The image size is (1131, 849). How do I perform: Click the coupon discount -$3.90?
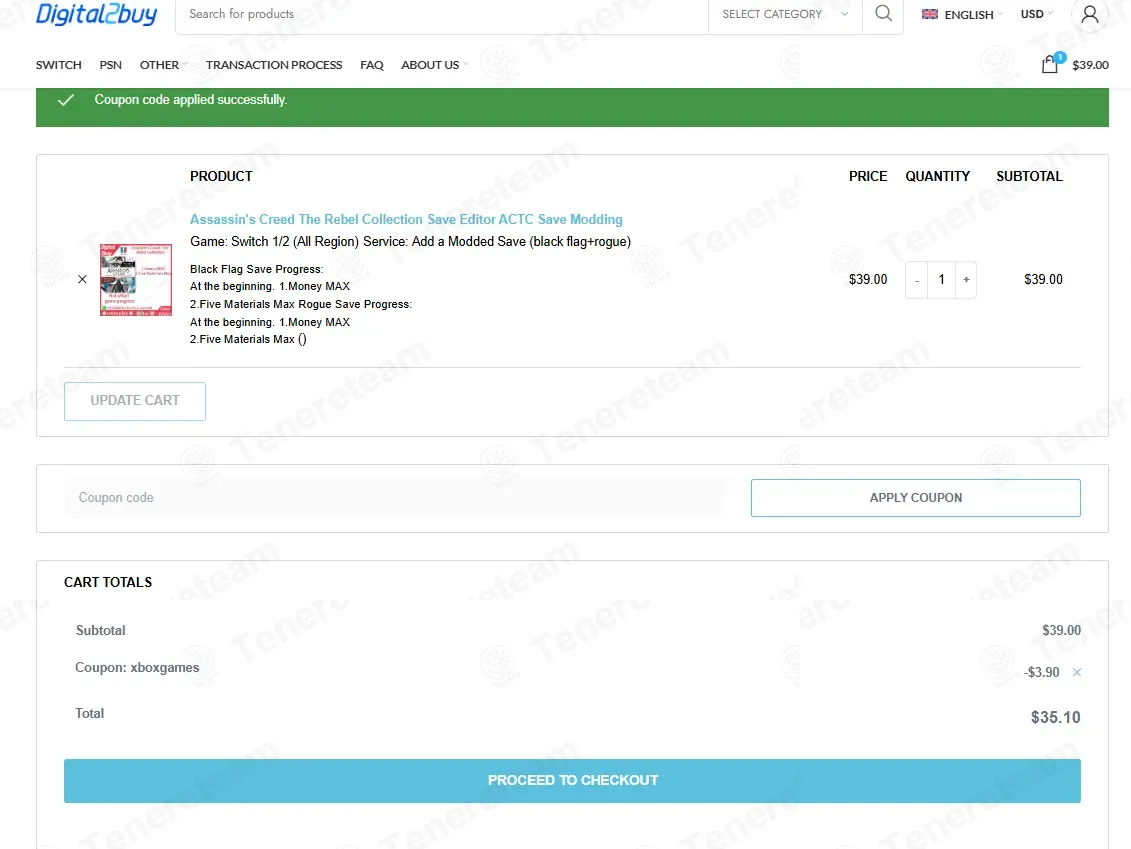pyautogui.click(x=1042, y=672)
